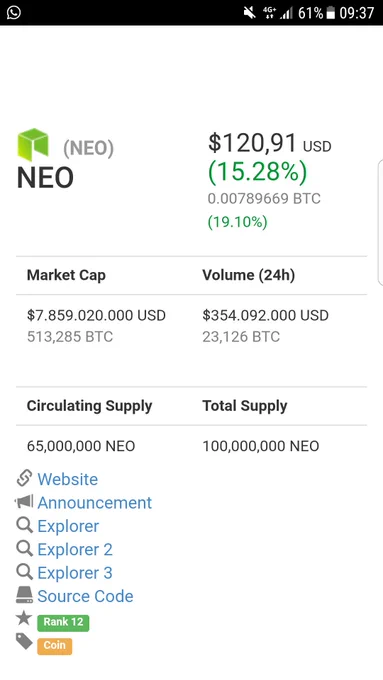The width and height of the screenshot is (383, 680).
Task: Open the Announcement link
Action: (x=95, y=503)
